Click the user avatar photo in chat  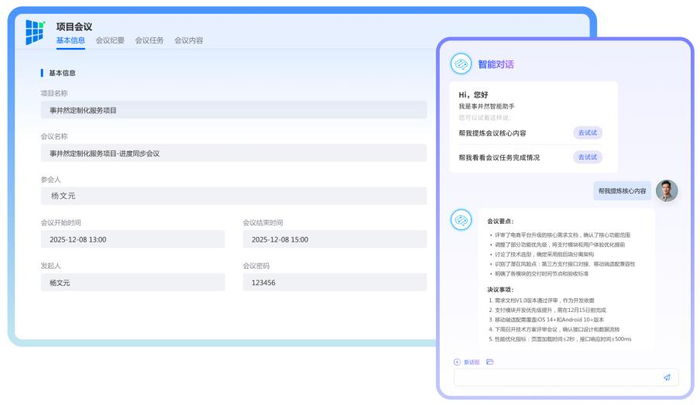(x=667, y=191)
